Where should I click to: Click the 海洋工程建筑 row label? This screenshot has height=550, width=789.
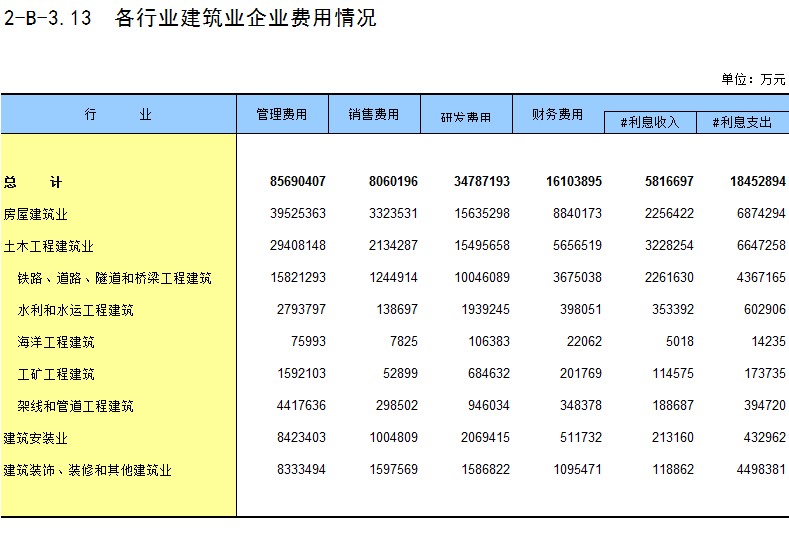[56, 342]
